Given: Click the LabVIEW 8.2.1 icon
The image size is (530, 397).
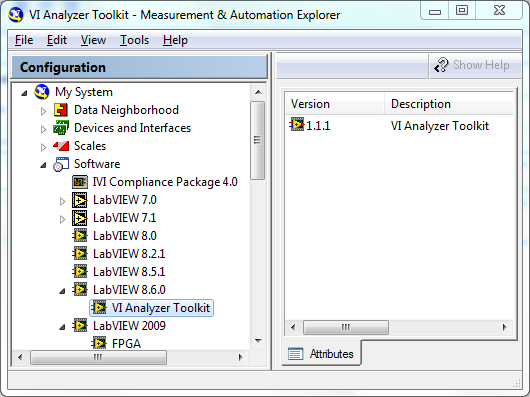Looking at the screenshot, I should [80, 253].
